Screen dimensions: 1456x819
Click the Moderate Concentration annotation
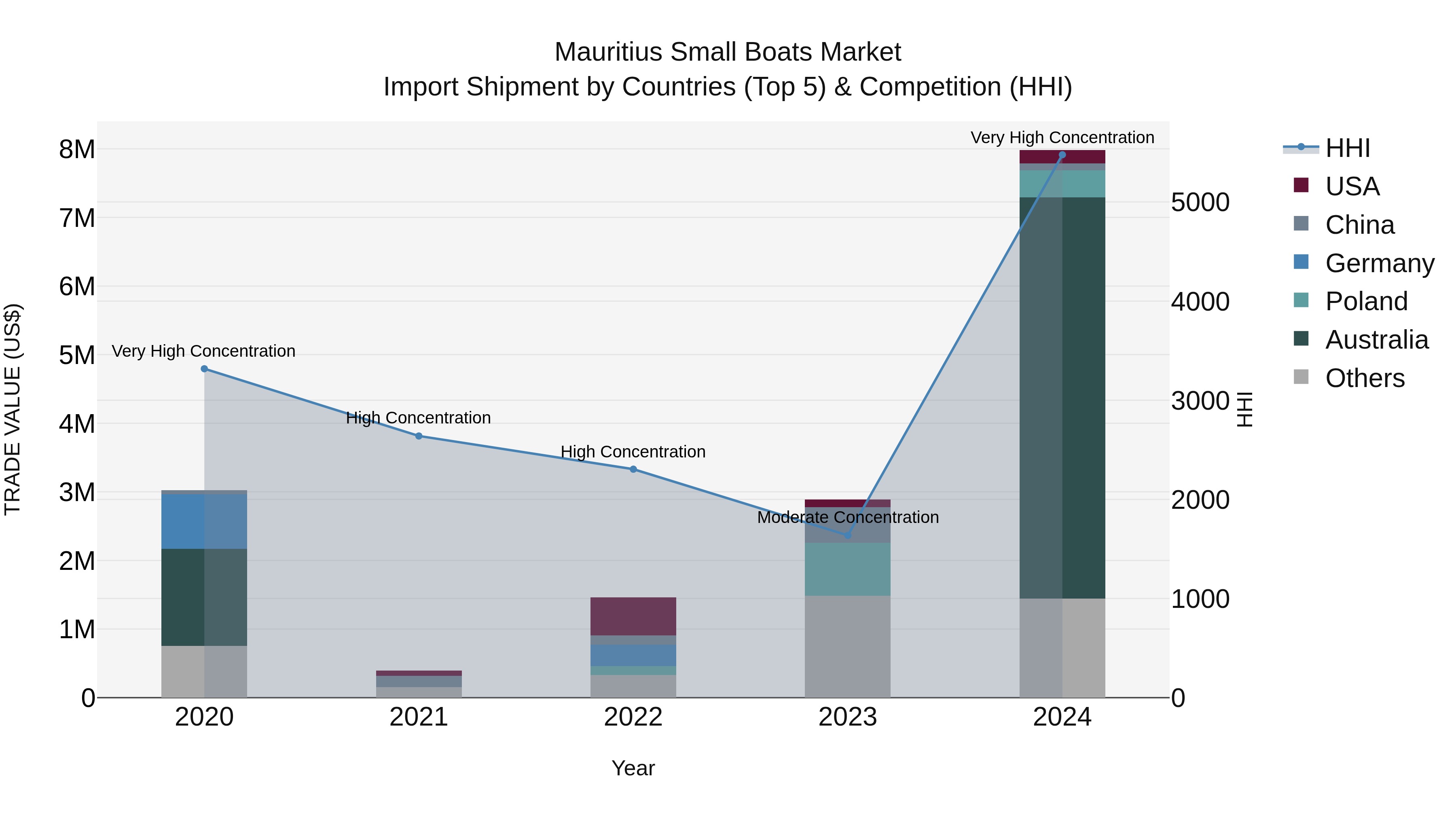pyautogui.click(x=848, y=517)
